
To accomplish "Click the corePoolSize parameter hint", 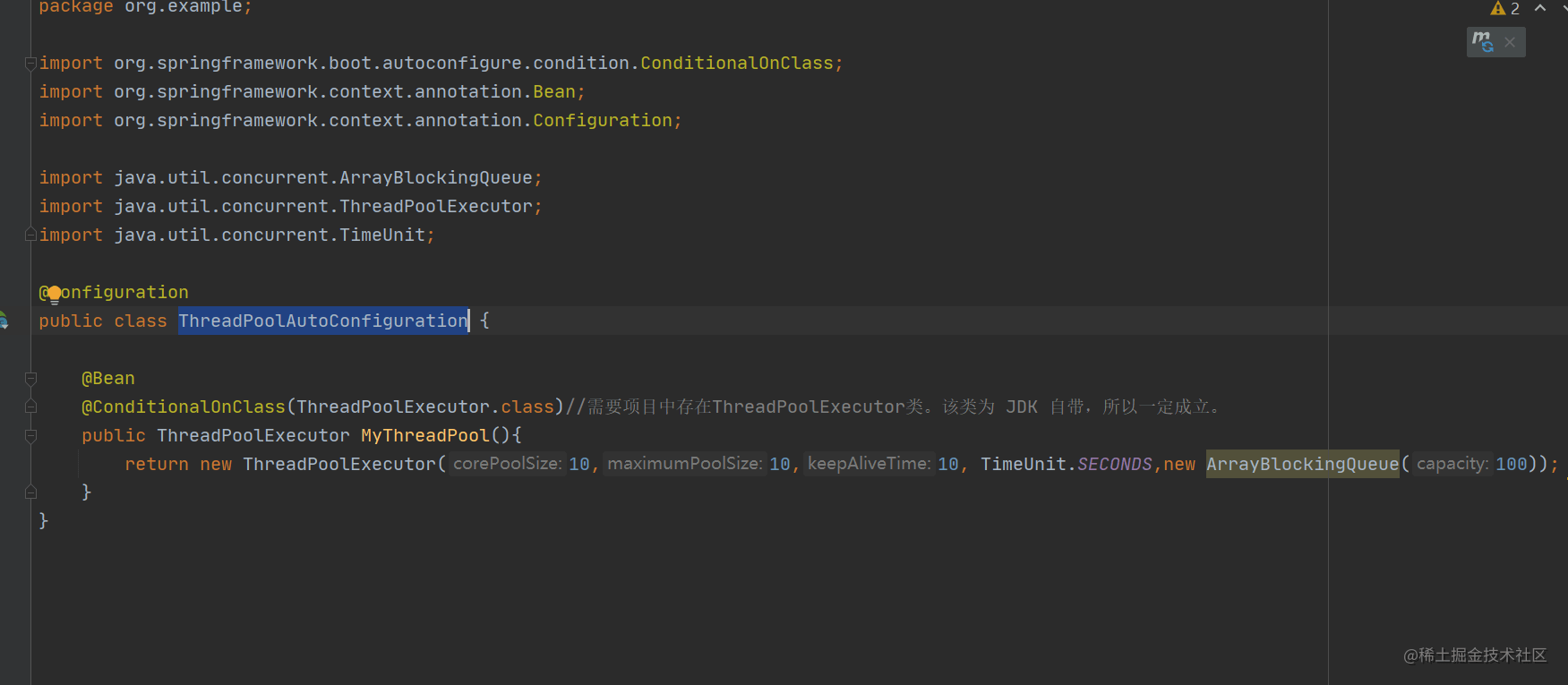I will (507, 464).
